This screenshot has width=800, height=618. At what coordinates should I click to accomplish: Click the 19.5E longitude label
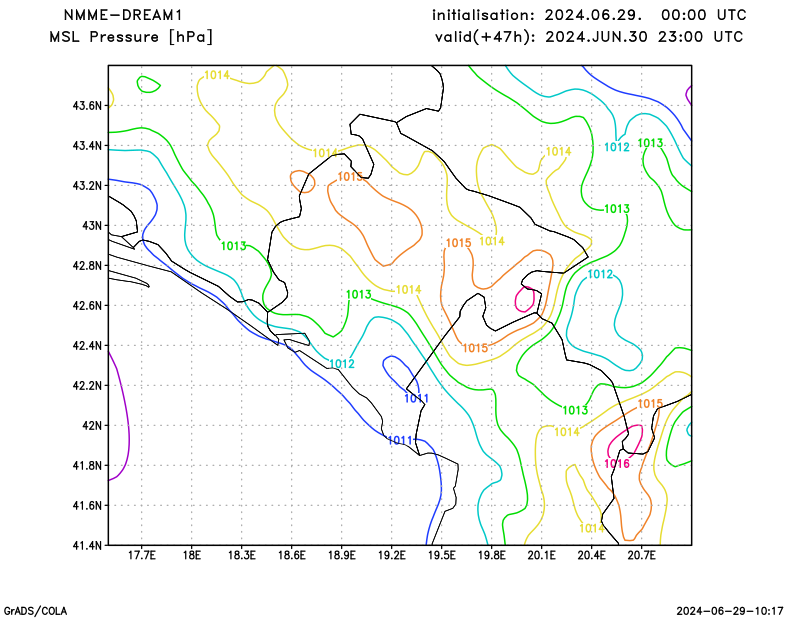pyautogui.click(x=441, y=555)
